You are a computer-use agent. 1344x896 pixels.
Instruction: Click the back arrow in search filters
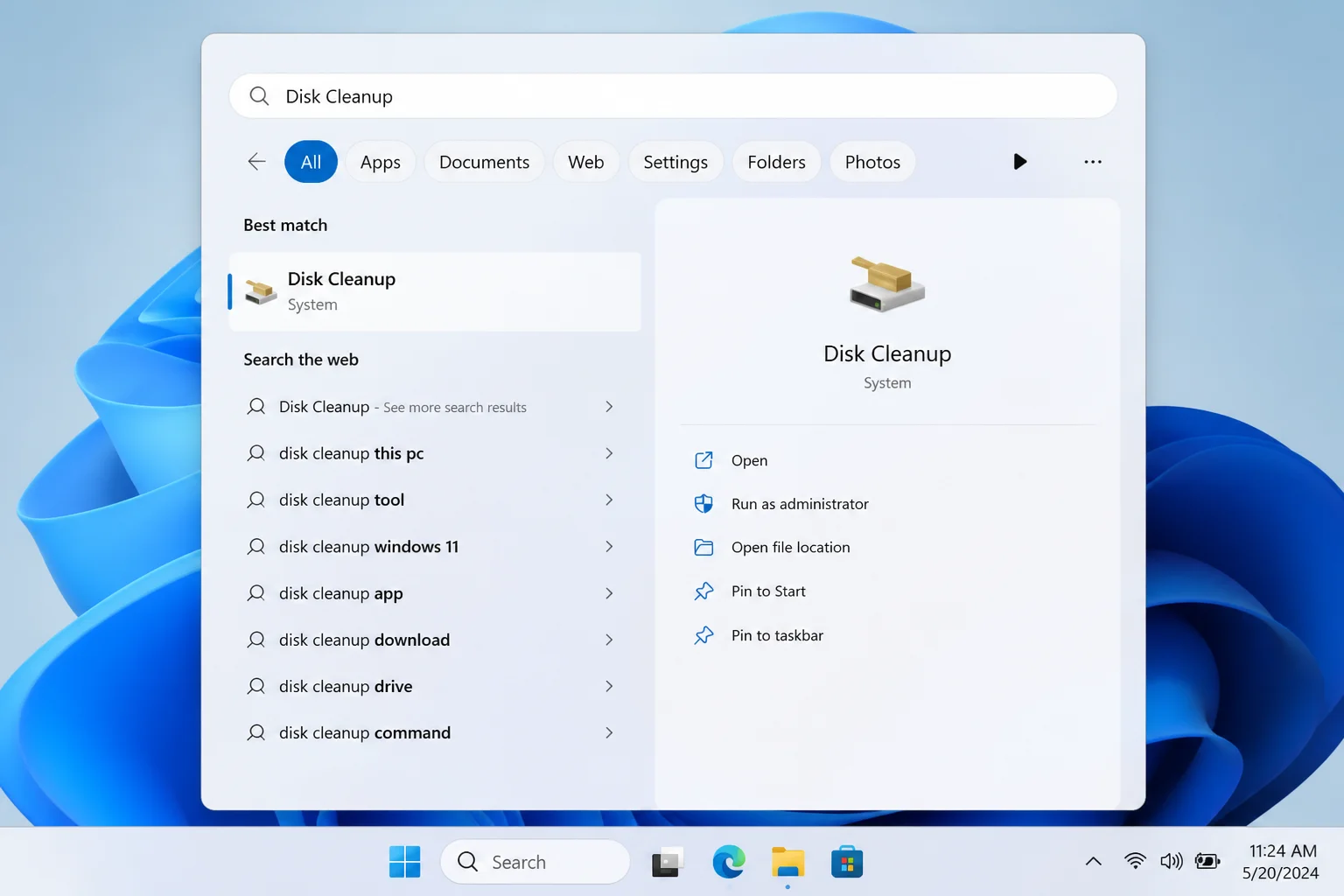point(256,162)
